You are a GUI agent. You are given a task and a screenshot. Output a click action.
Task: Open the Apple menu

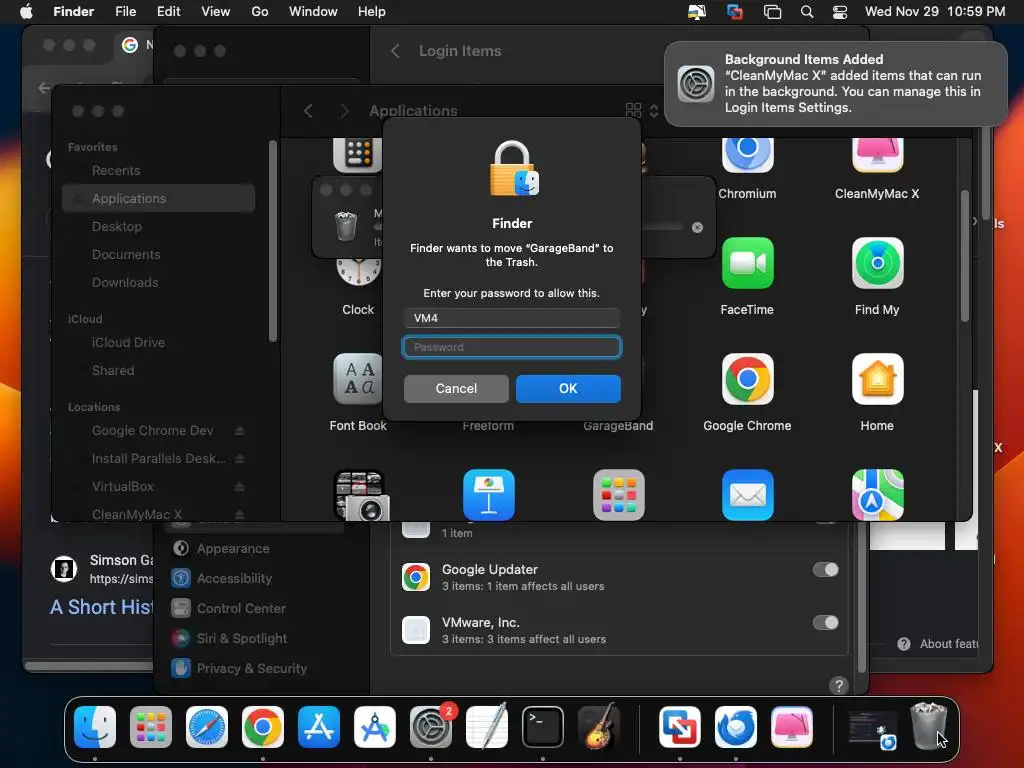tap(26, 12)
